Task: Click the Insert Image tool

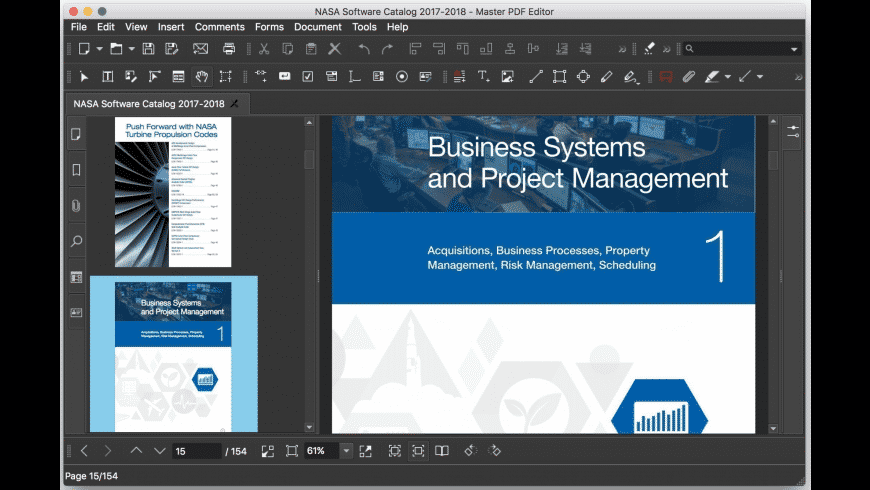Action: (x=507, y=77)
